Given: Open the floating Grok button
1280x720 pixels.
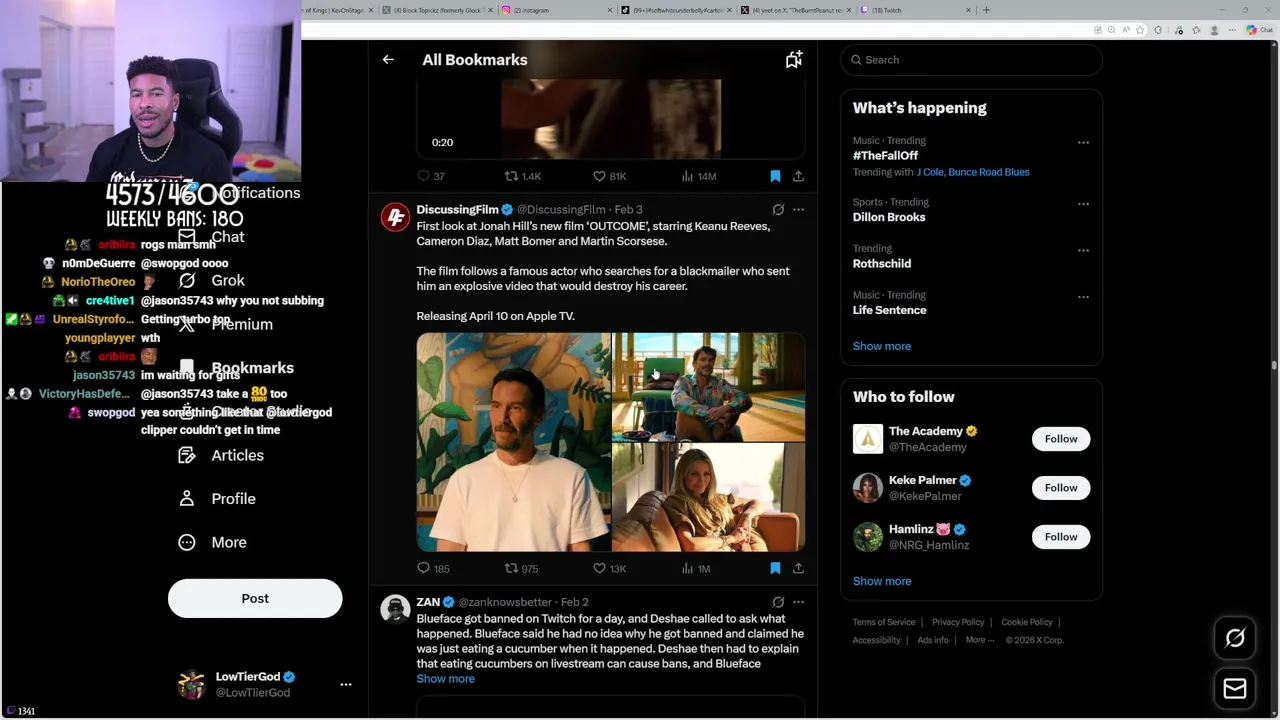Looking at the screenshot, I should 1235,638.
